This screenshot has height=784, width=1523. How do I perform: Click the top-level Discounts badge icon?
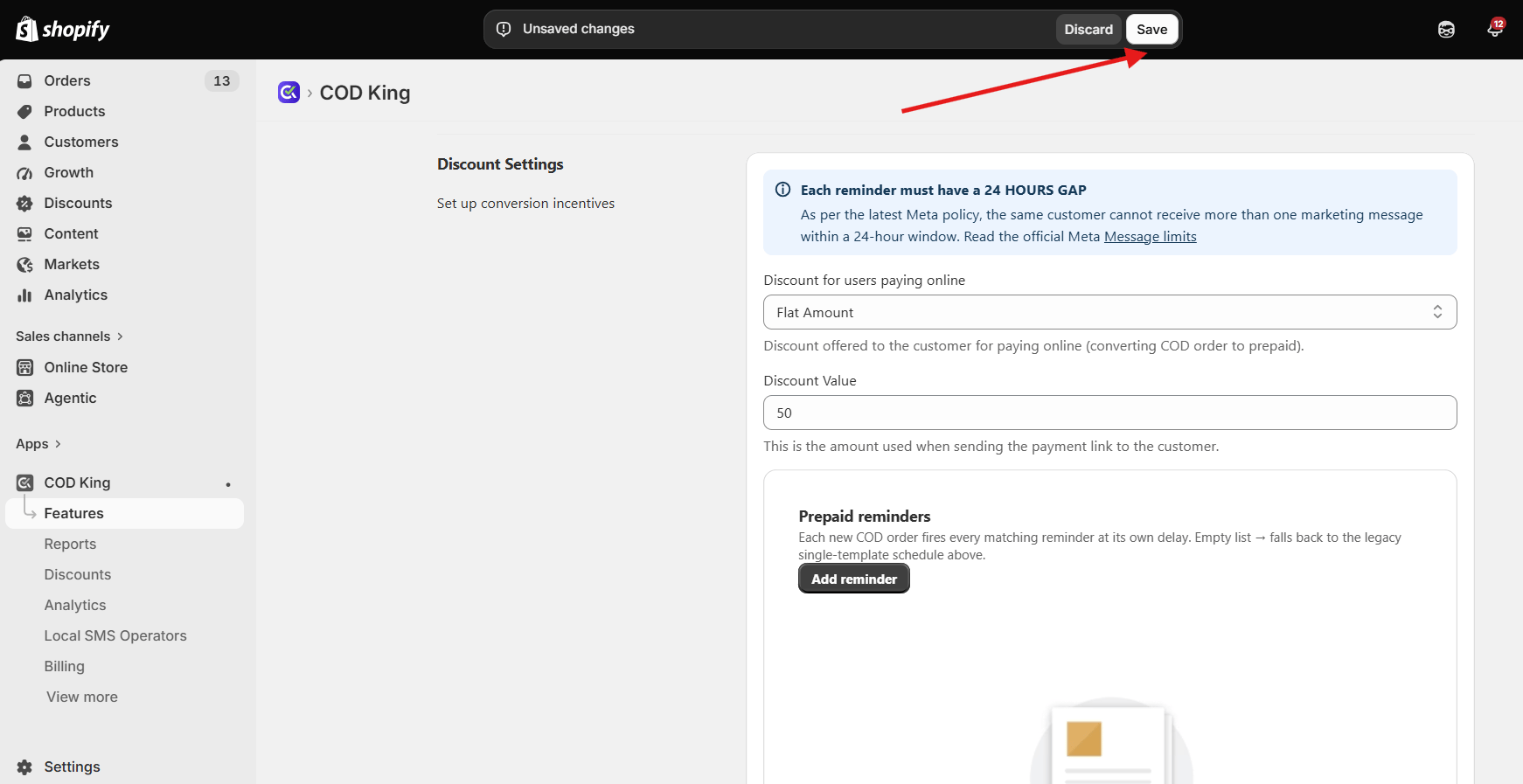24,203
